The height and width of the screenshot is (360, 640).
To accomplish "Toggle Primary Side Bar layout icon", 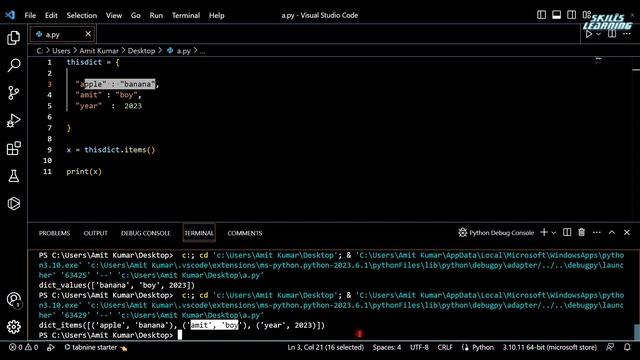I will click(541, 15).
